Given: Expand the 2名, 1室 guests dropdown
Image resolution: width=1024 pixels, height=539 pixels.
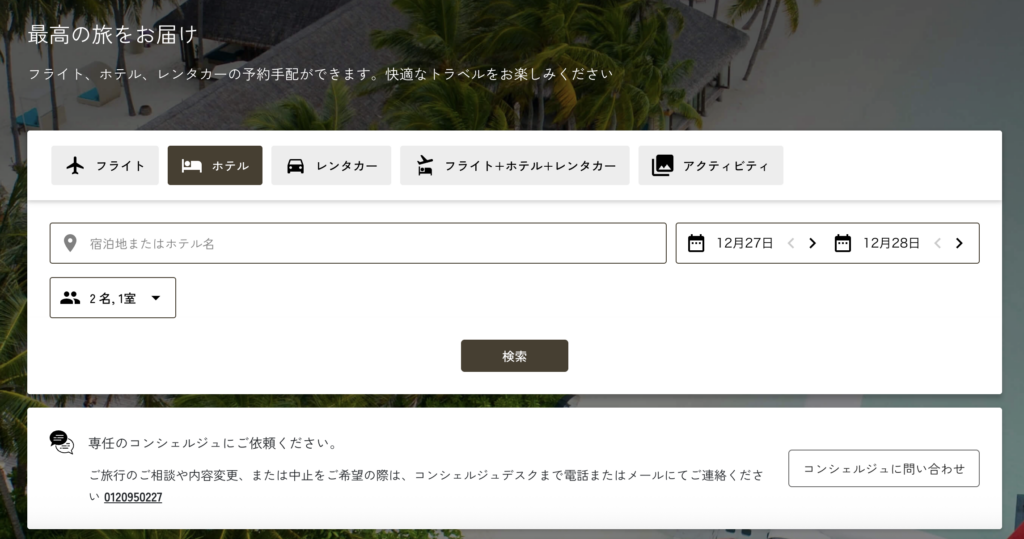Looking at the screenshot, I should pos(113,298).
